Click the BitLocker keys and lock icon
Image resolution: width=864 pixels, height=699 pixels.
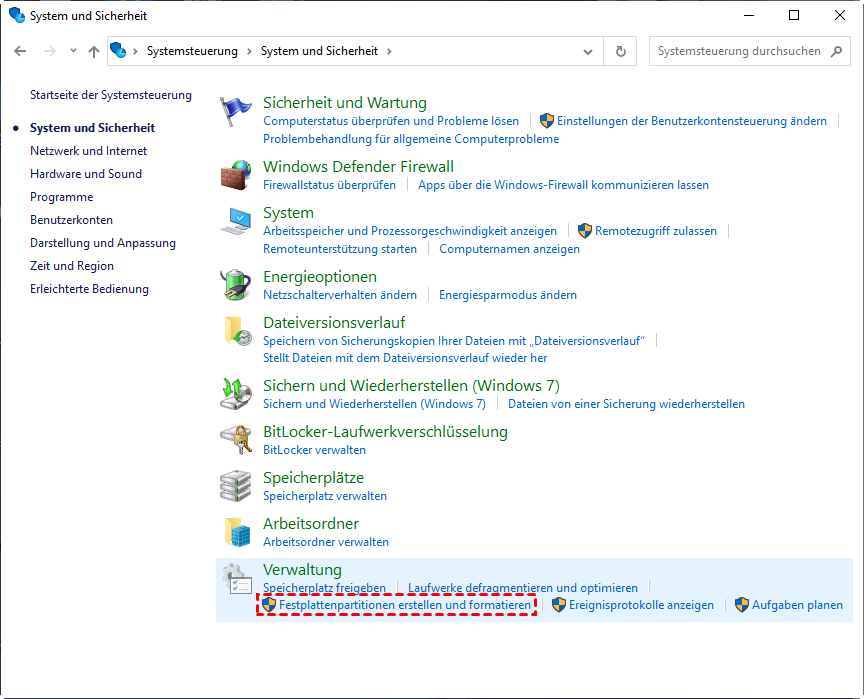(236, 440)
